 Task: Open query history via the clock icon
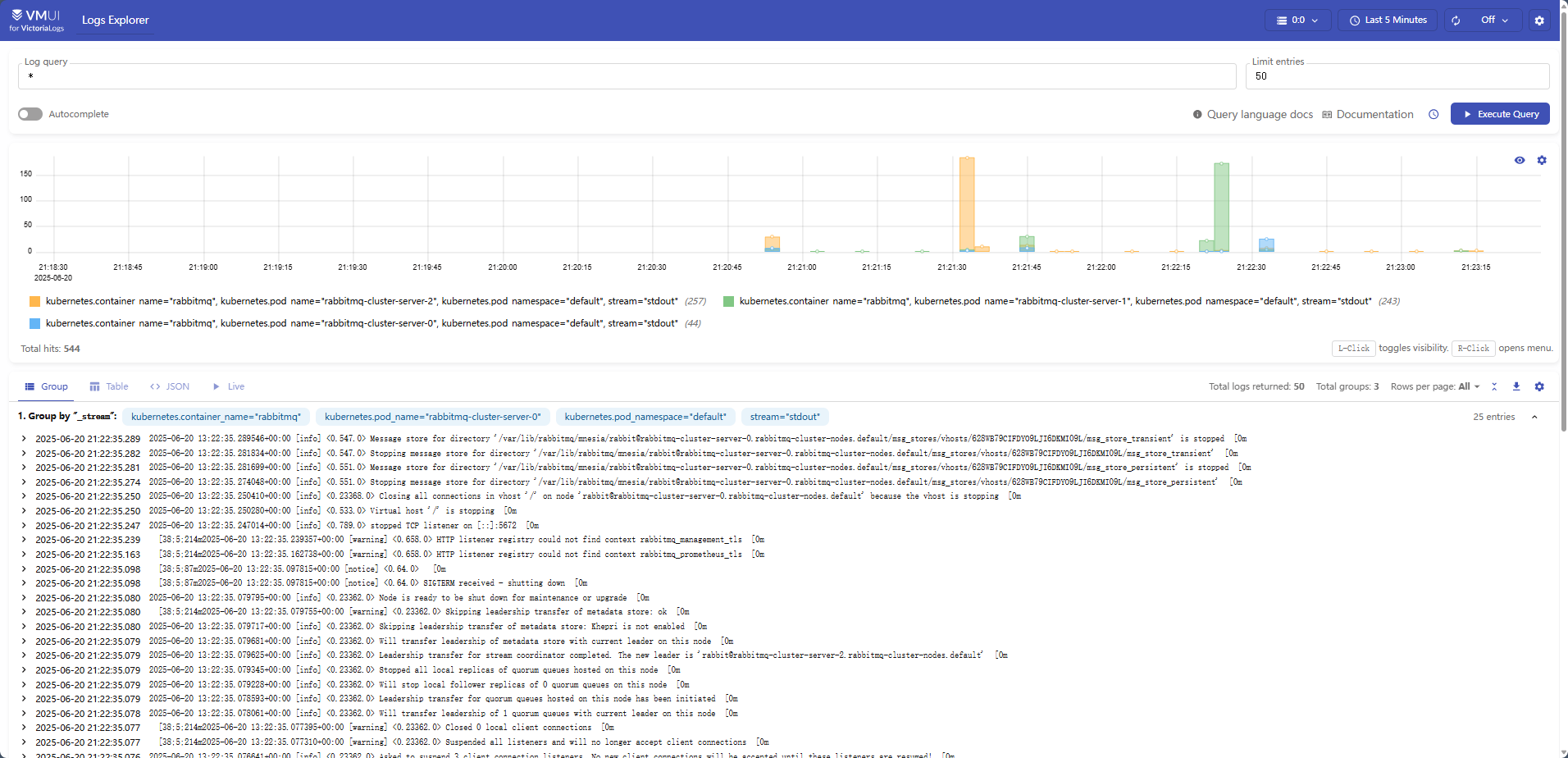[1434, 114]
